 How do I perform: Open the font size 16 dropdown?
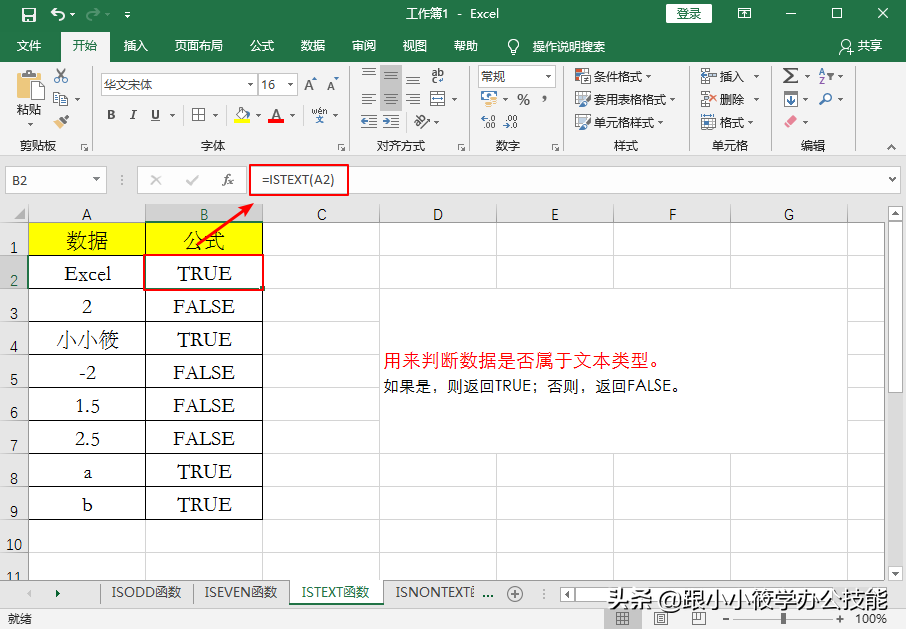[291, 85]
